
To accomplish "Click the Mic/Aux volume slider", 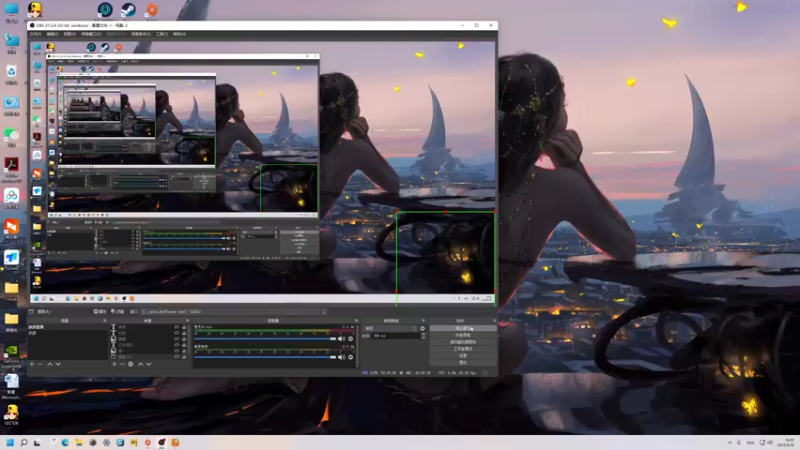I will tap(265, 339).
